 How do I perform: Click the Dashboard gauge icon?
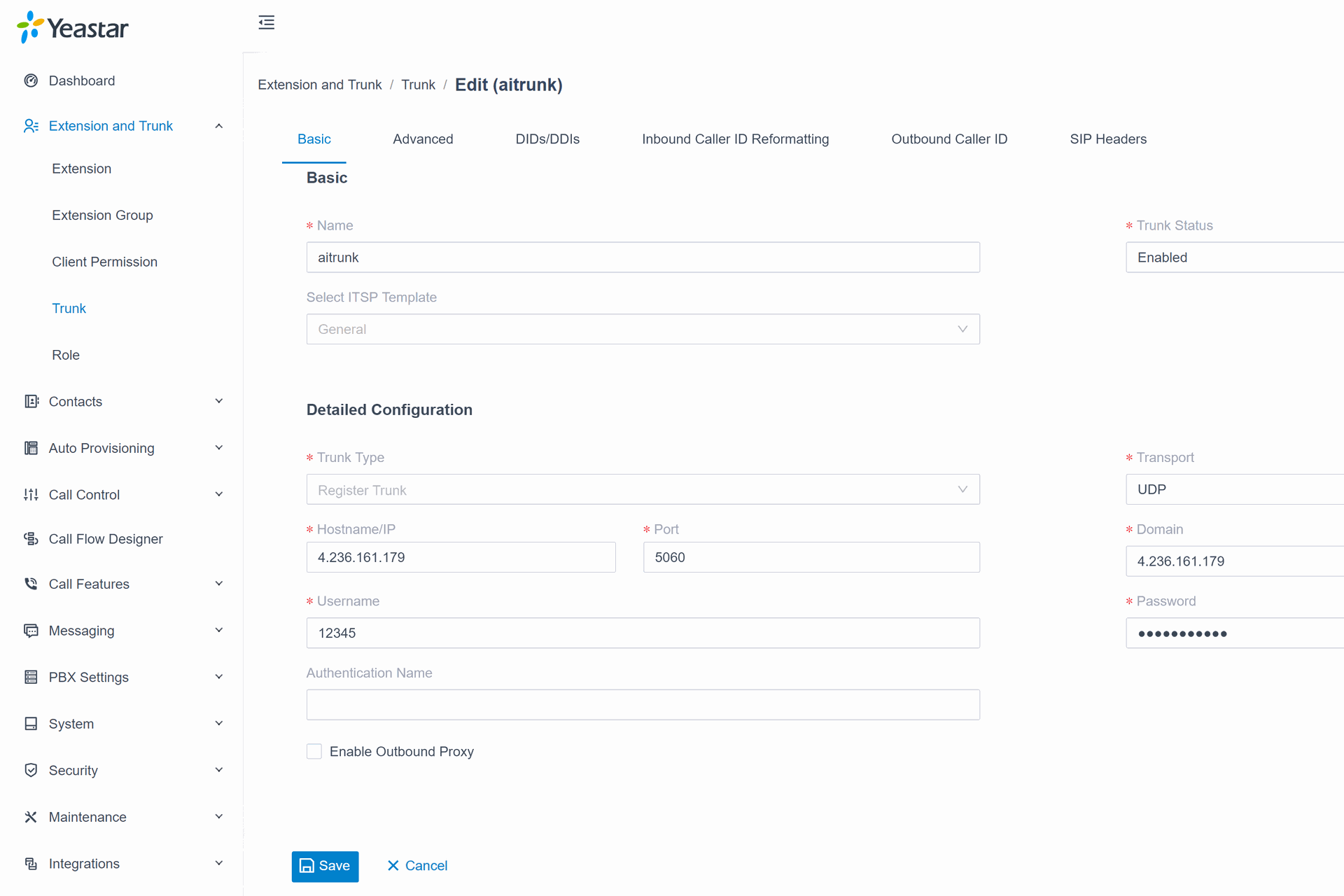[x=31, y=80]
